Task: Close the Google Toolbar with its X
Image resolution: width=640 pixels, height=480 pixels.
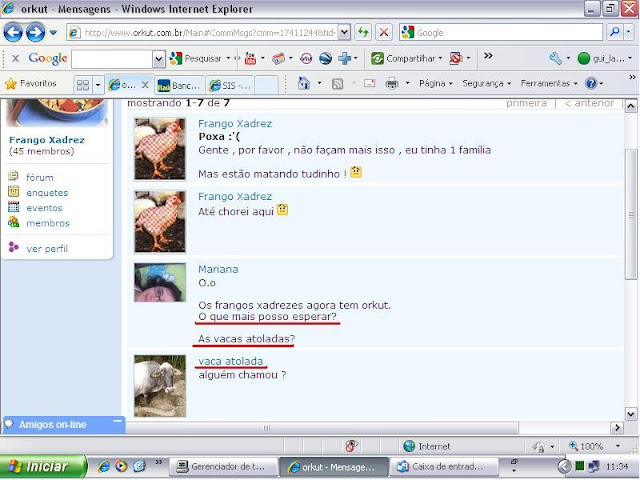Action: [x=15, y=58]
